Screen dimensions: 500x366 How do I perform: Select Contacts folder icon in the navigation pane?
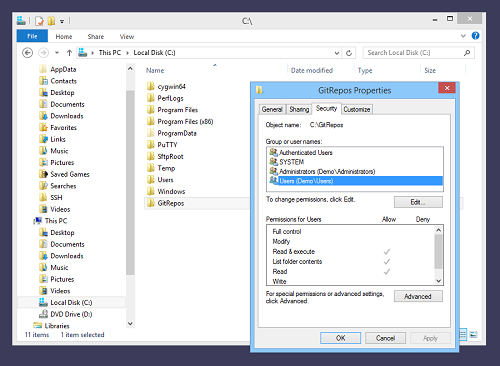(x=43, y=81)
